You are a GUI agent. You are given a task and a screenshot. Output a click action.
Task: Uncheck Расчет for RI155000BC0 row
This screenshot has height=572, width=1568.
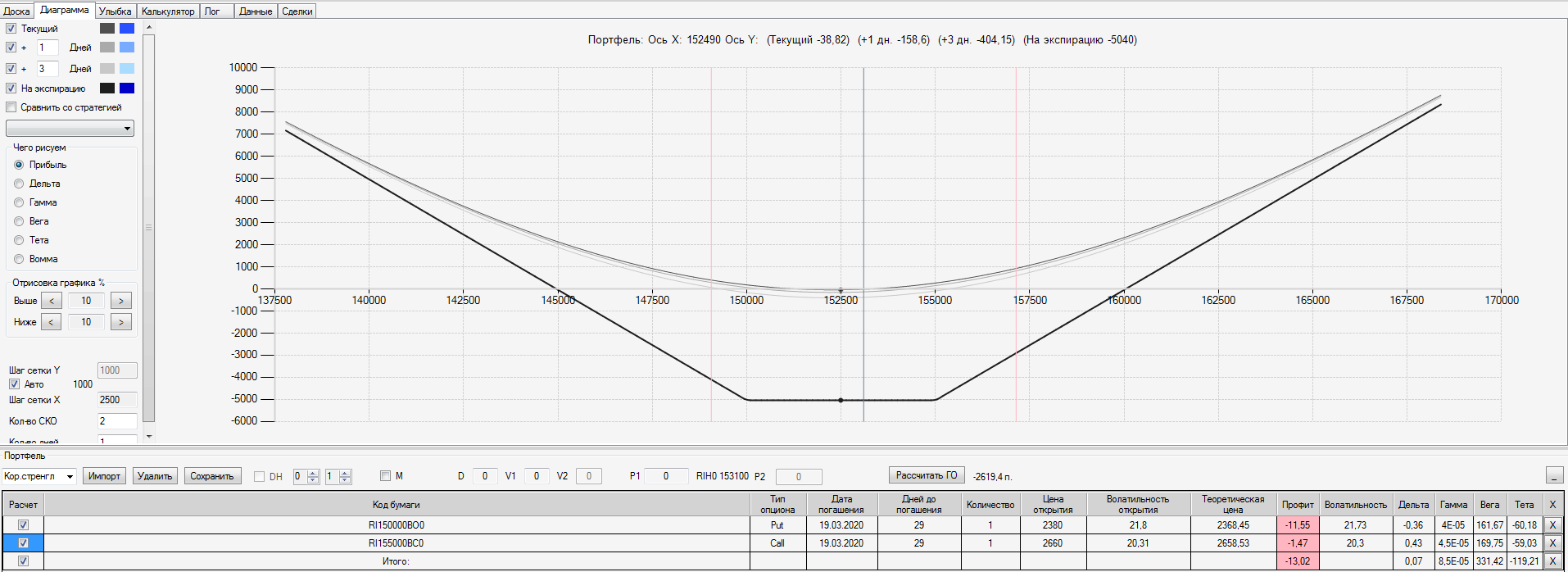click(x=23, y=543)
